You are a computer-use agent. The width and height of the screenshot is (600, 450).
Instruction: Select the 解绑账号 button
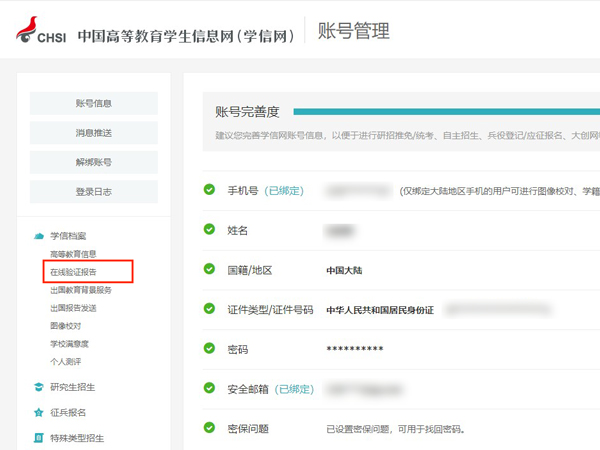[94, 162]
